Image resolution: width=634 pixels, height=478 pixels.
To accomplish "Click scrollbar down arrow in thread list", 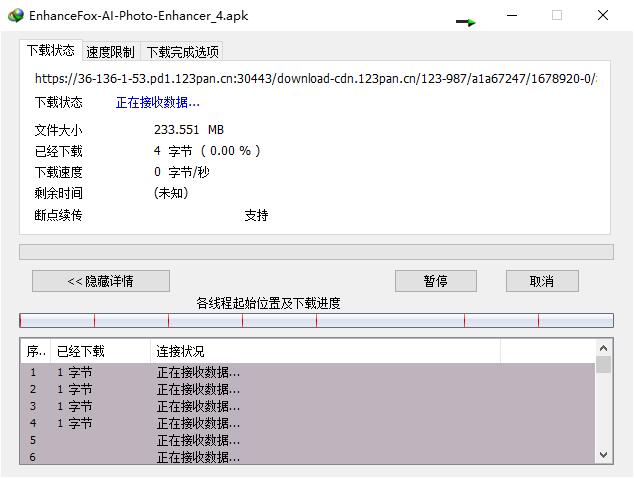I will click(x=603, y=455).
